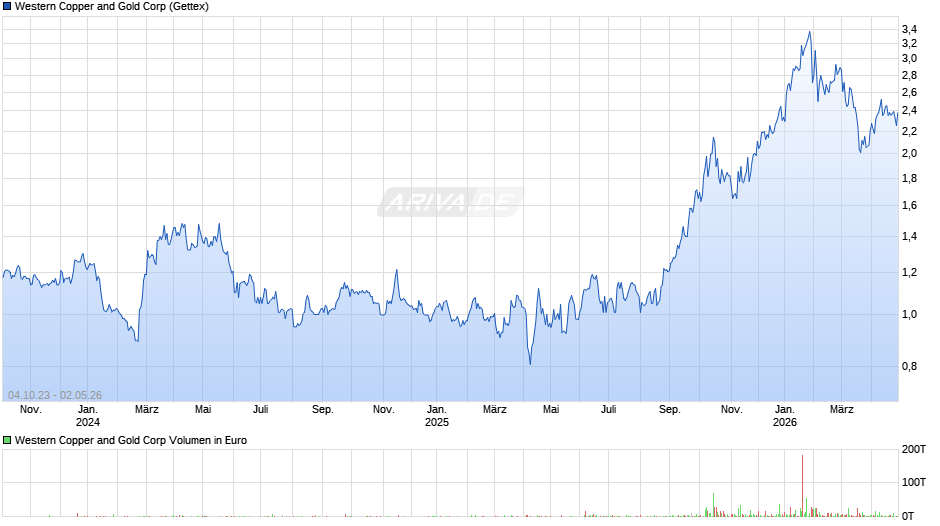Screen dimensions: 940x526
Task: Click the green legend square for Volumen in Euro
Action: tap(7, 440)
